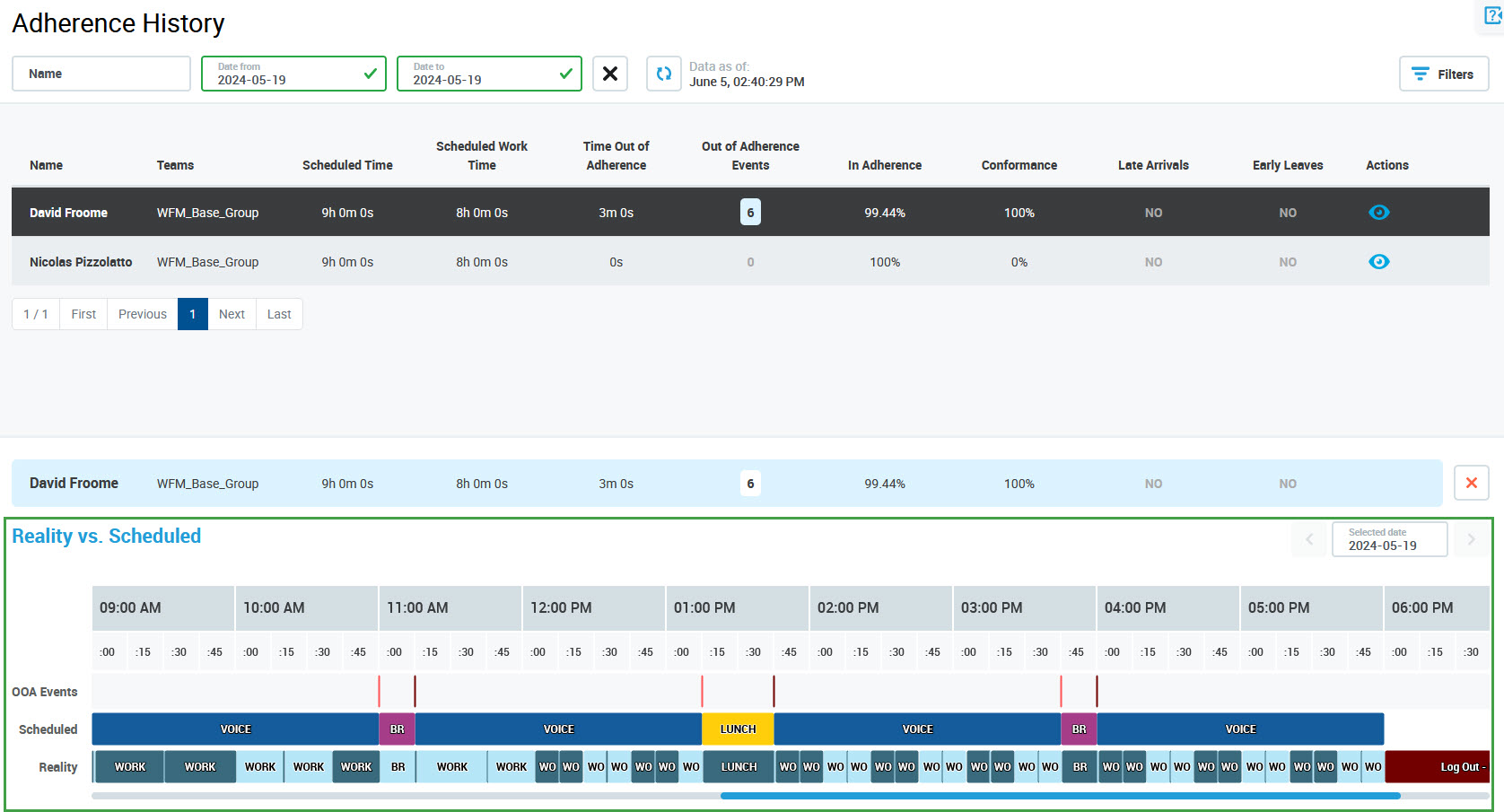Sort by In Adherence column header

click(884, 165)
